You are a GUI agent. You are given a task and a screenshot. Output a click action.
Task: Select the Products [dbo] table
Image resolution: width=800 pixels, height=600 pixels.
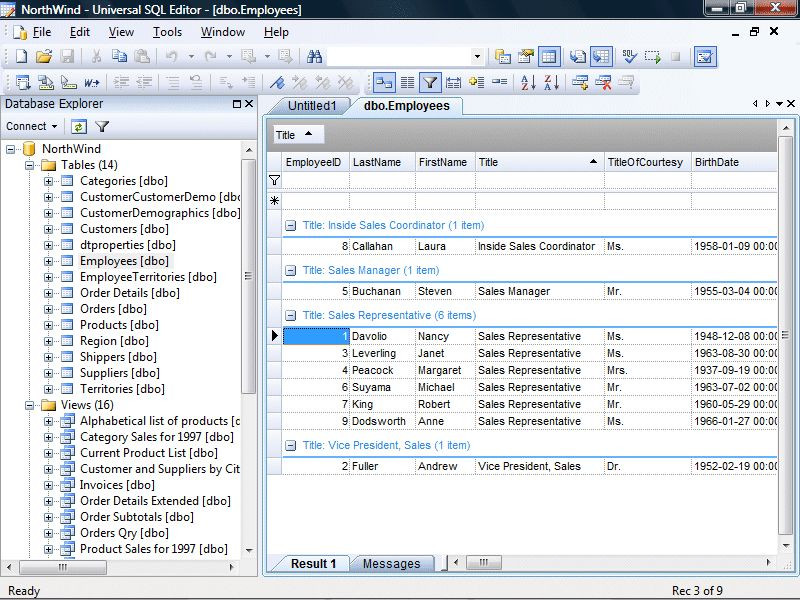coord(119,325)
